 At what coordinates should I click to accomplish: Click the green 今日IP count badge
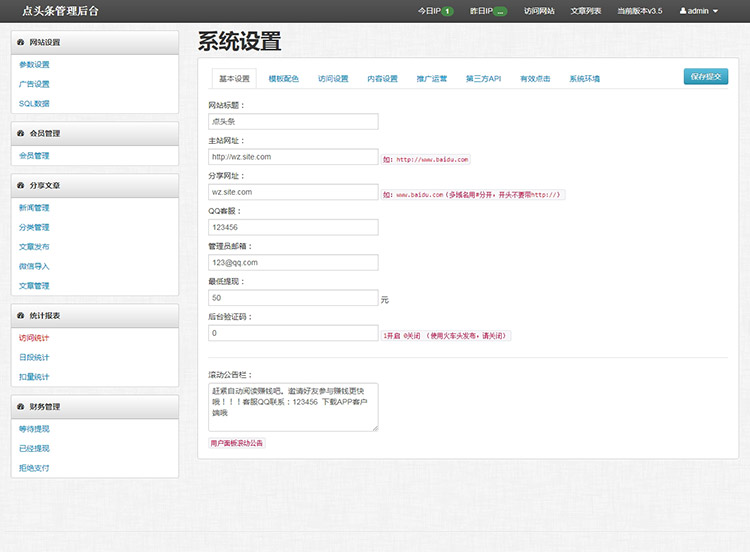(x=447, y=11)
